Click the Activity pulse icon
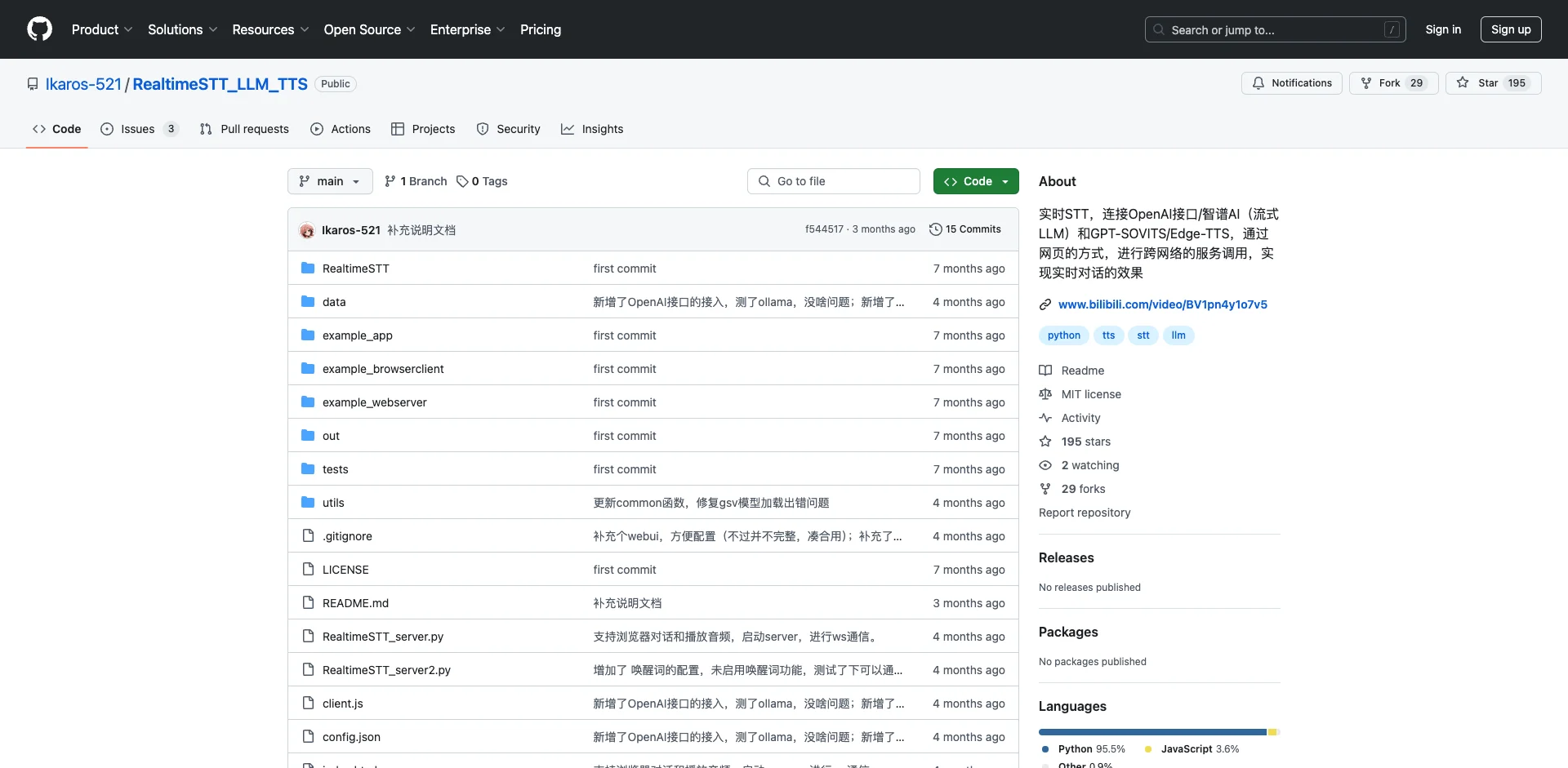This screenshot has width=1568, height=768. [1045, 418]
